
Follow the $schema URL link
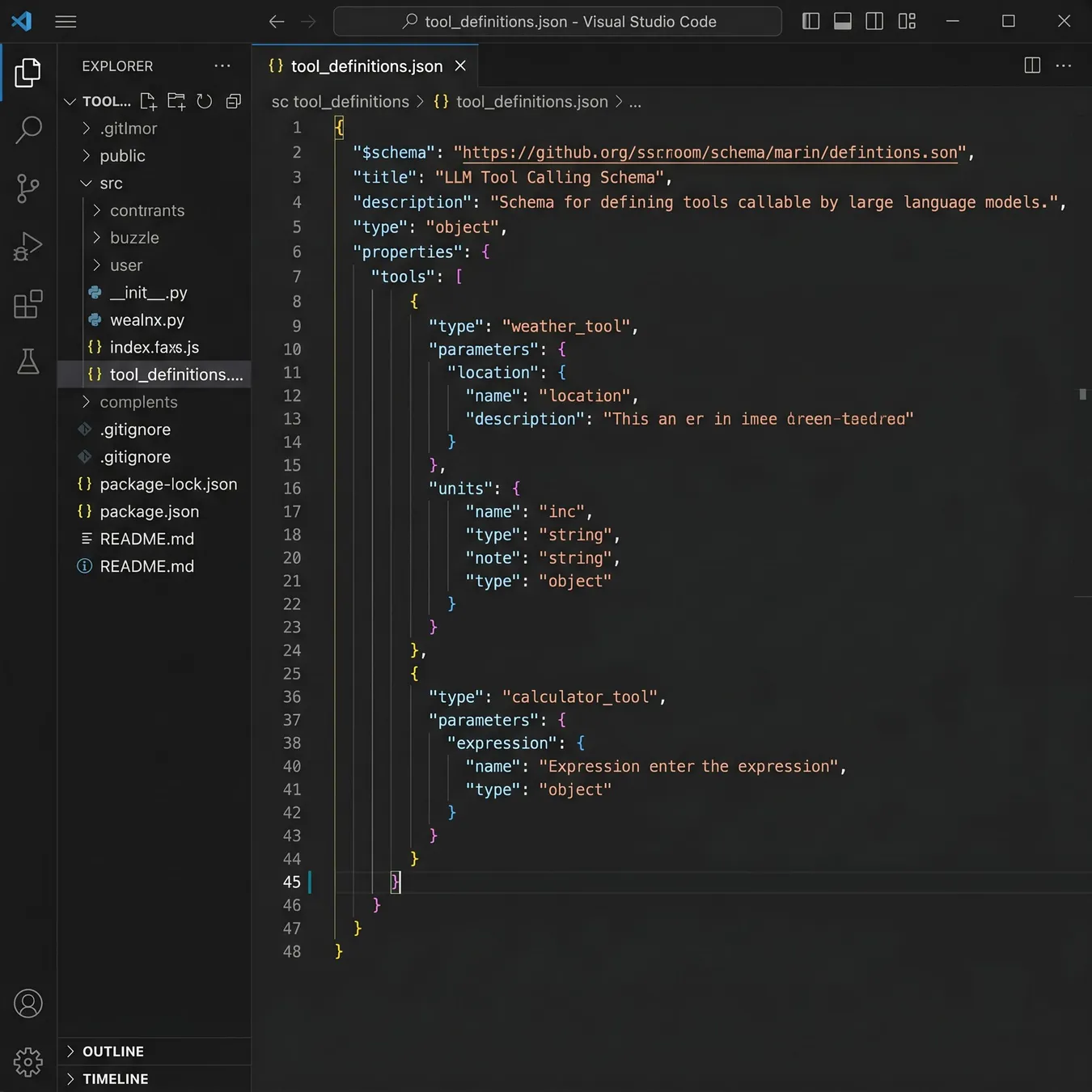tap(709, 153)
